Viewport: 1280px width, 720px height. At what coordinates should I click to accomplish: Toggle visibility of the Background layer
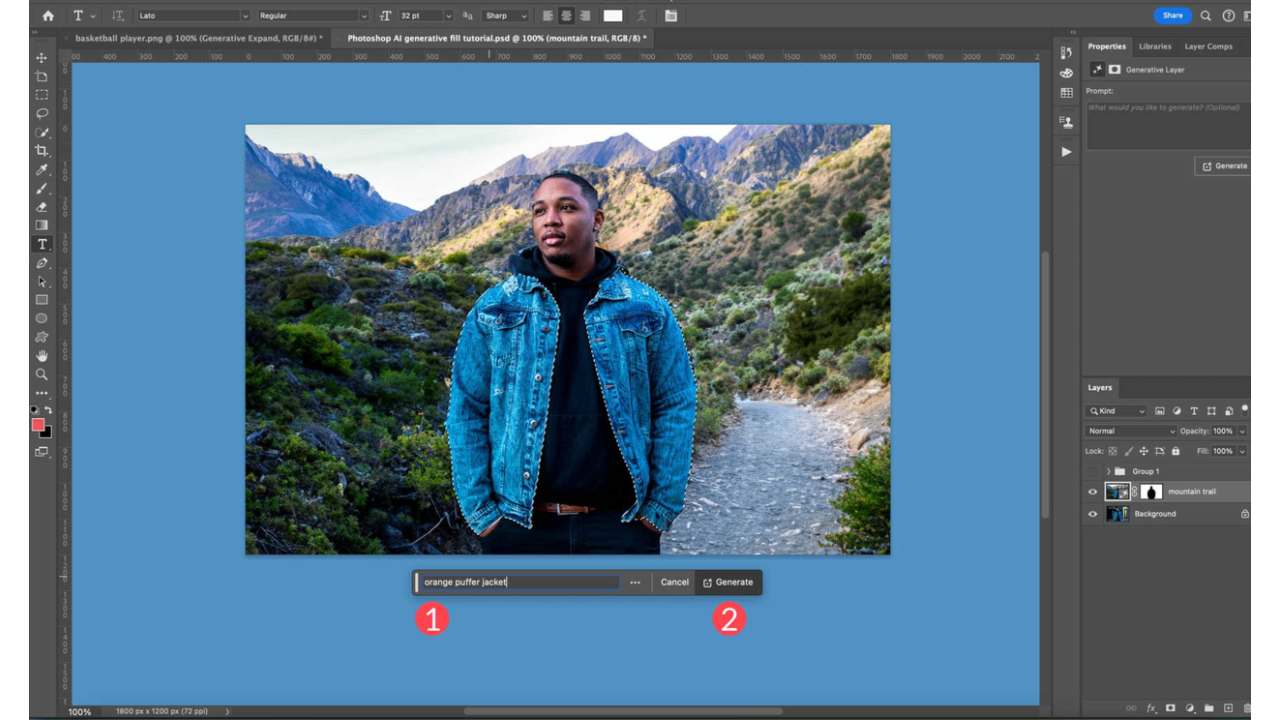(1092, 513)
